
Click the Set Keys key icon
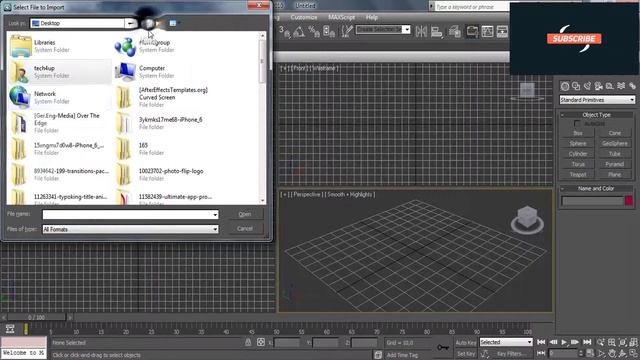443,347
